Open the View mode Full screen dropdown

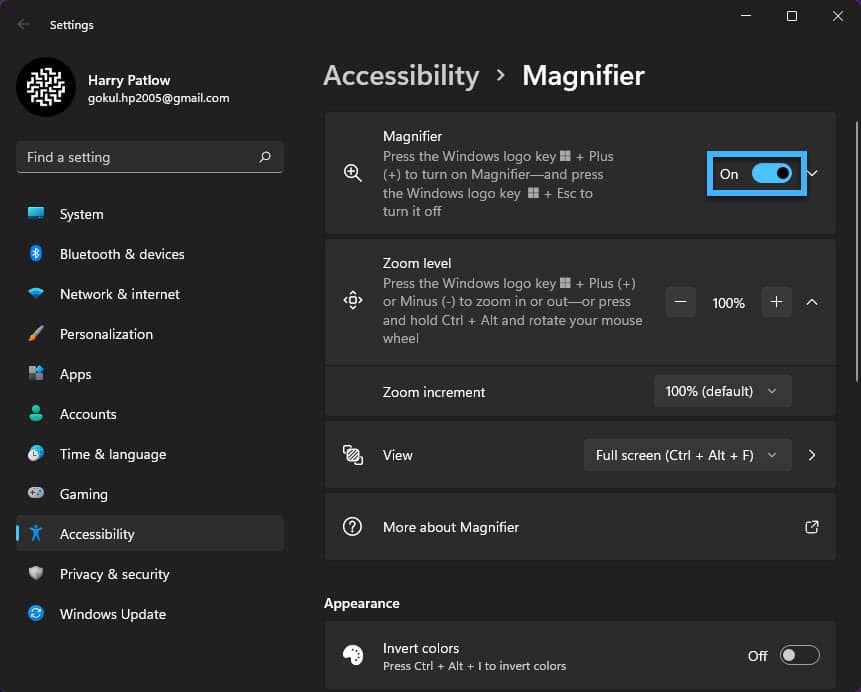click(x=687, y=455)
